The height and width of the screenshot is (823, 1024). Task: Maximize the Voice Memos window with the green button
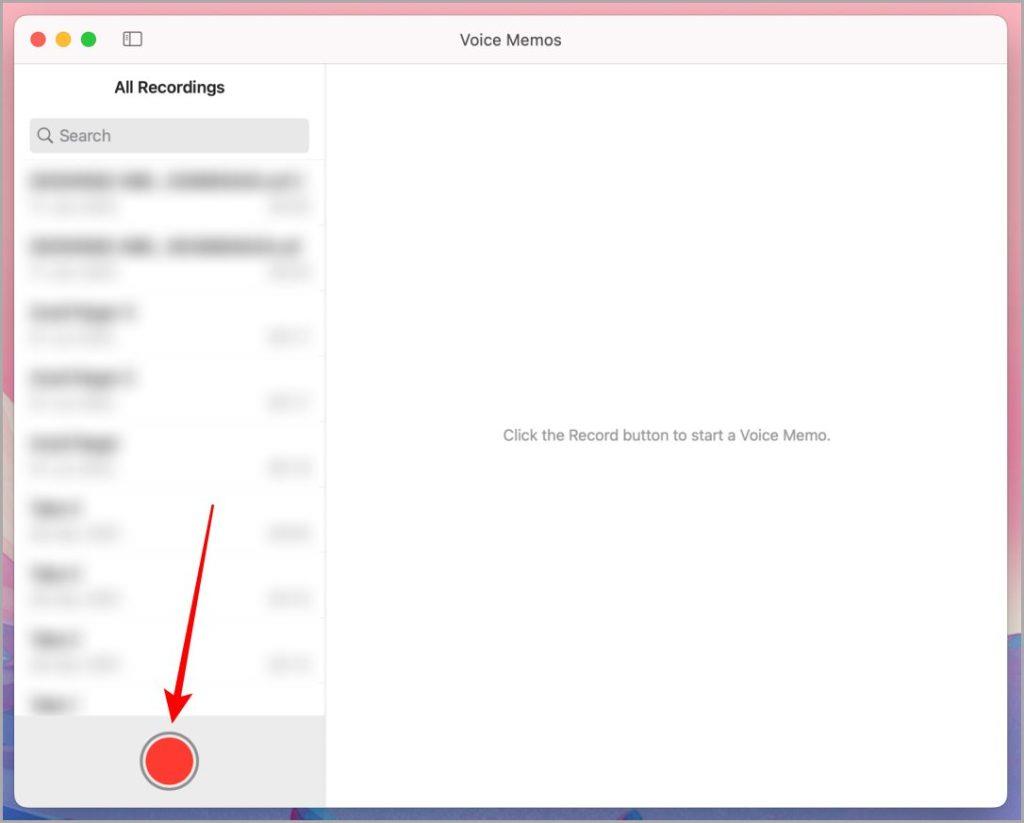pos(89,40)
